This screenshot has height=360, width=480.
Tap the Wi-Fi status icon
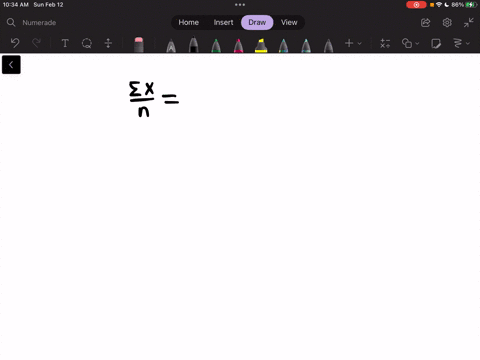[439, 5]
